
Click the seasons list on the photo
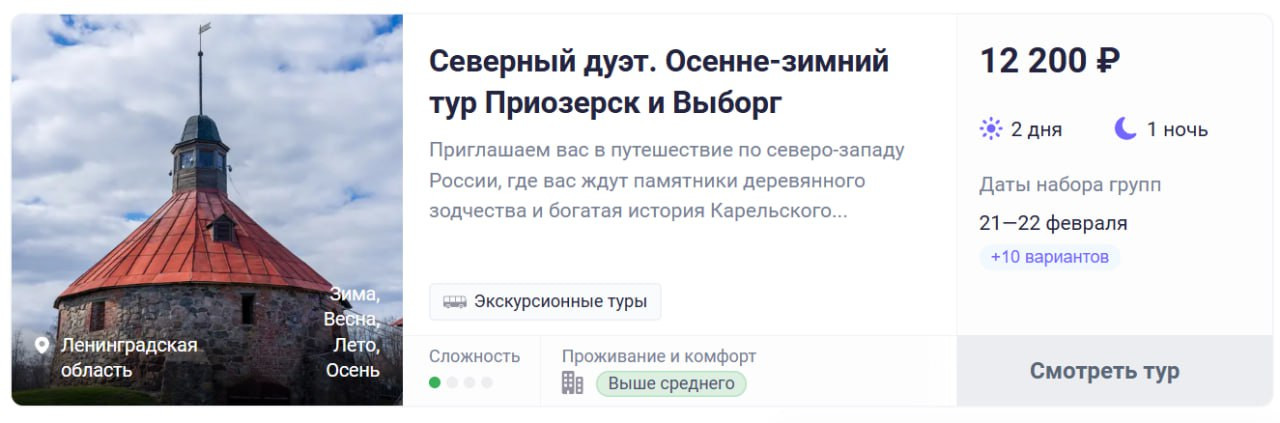[352, 332]
